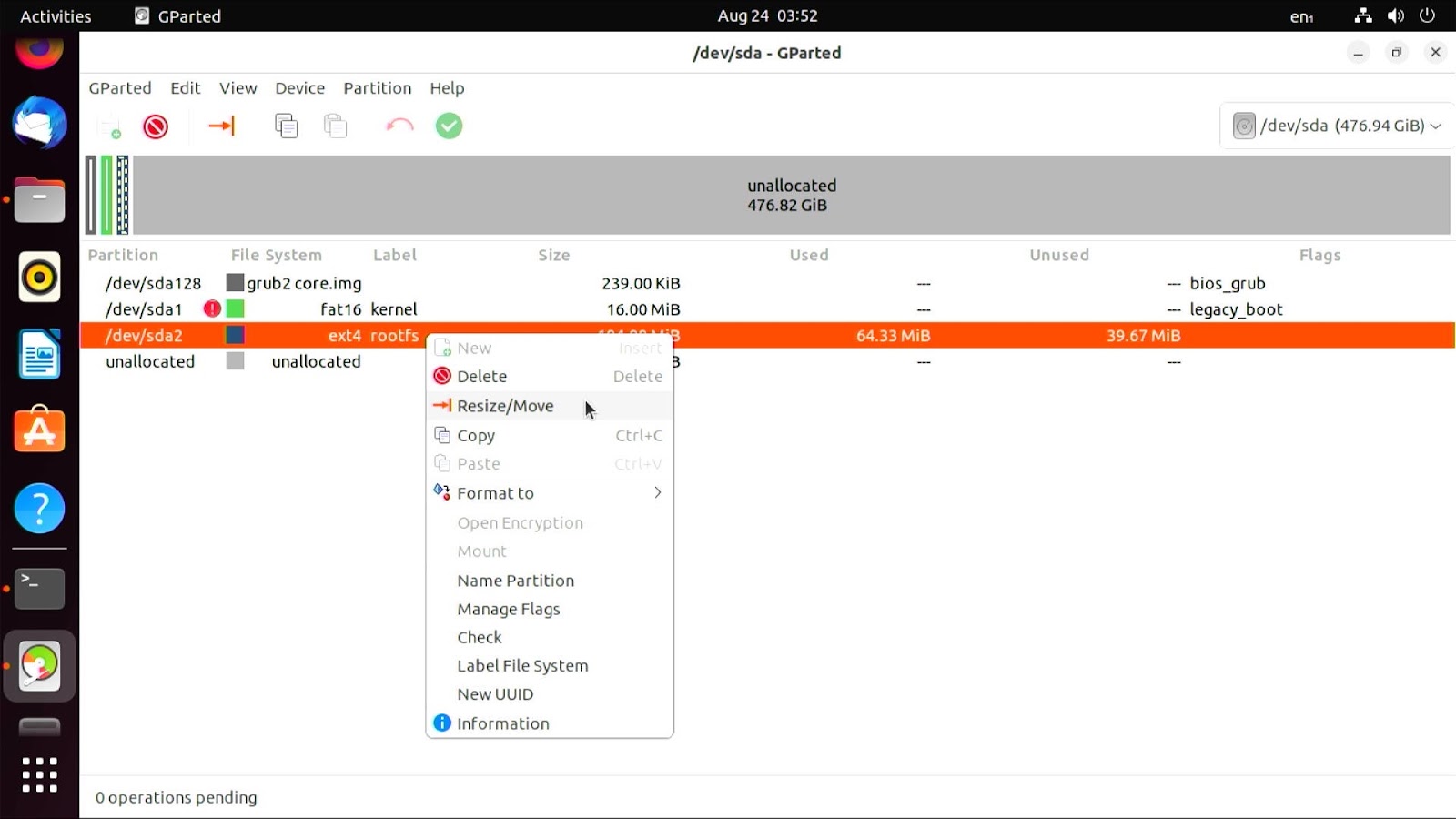
Task: Click the New partition toolbar icon
Action: (110, 126)
